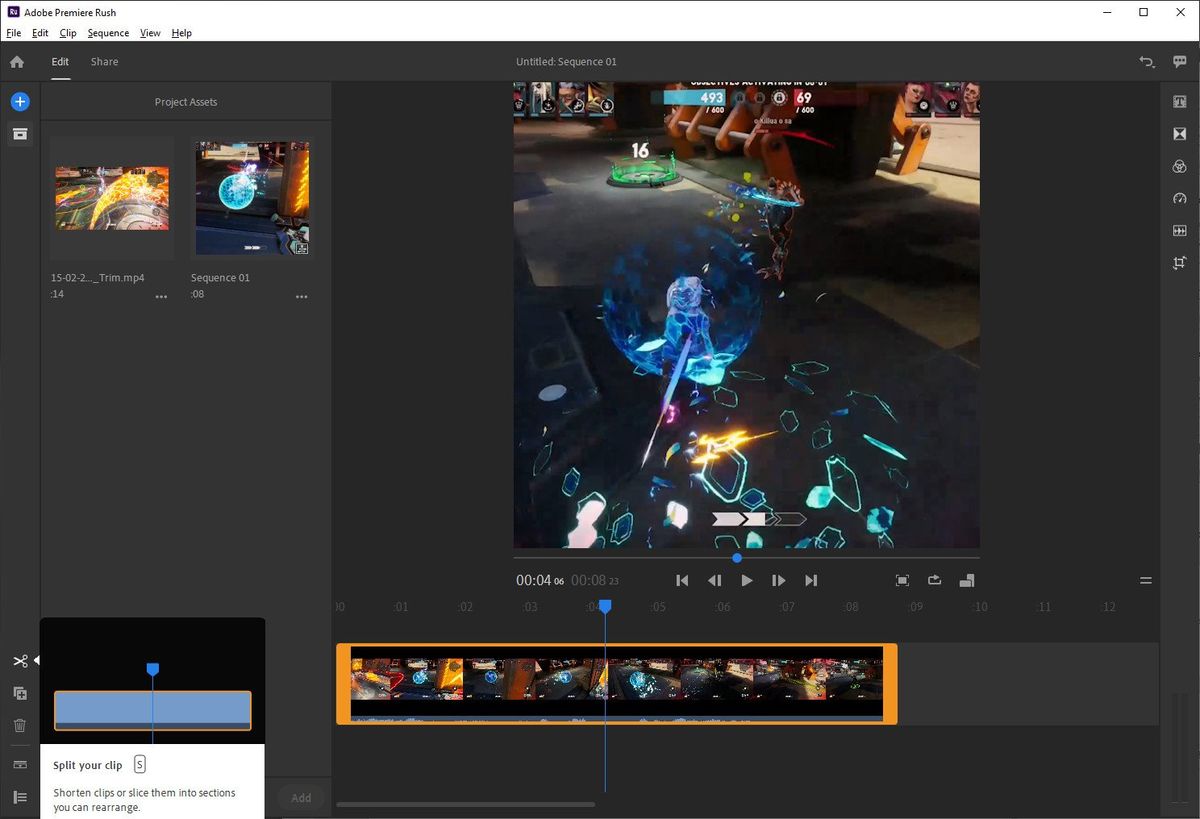Toggle fullscreen preview mode
This screenshot has width=1200, height=819.
(901, 580)
